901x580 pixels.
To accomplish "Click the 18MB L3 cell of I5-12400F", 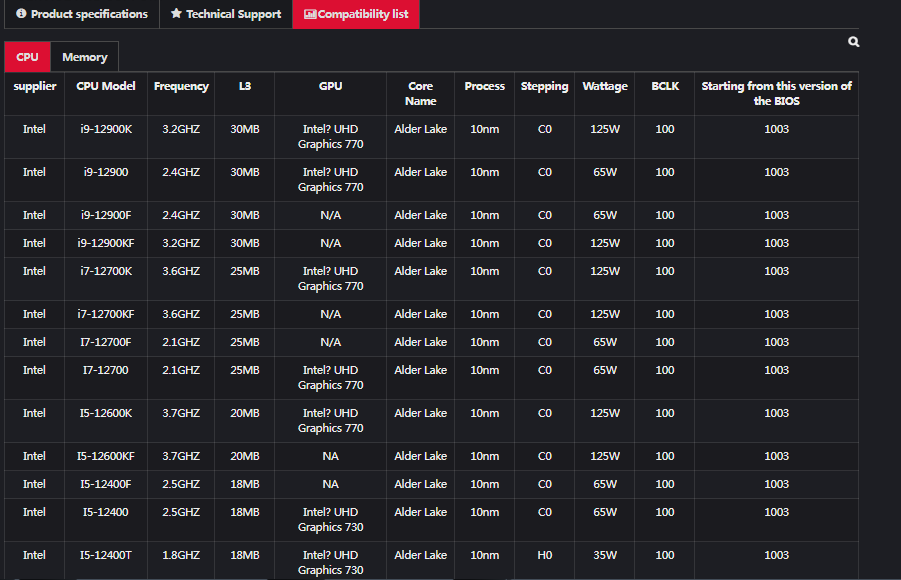I will click(245, 485).
